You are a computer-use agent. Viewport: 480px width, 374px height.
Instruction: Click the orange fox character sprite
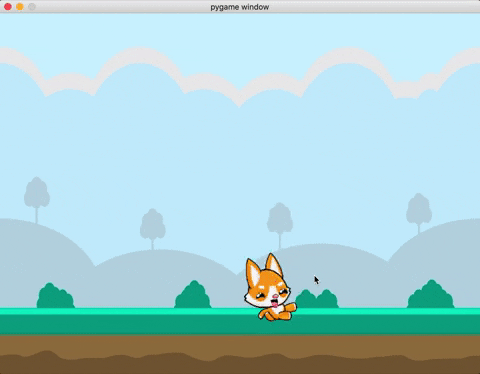(x=270, y=287)
